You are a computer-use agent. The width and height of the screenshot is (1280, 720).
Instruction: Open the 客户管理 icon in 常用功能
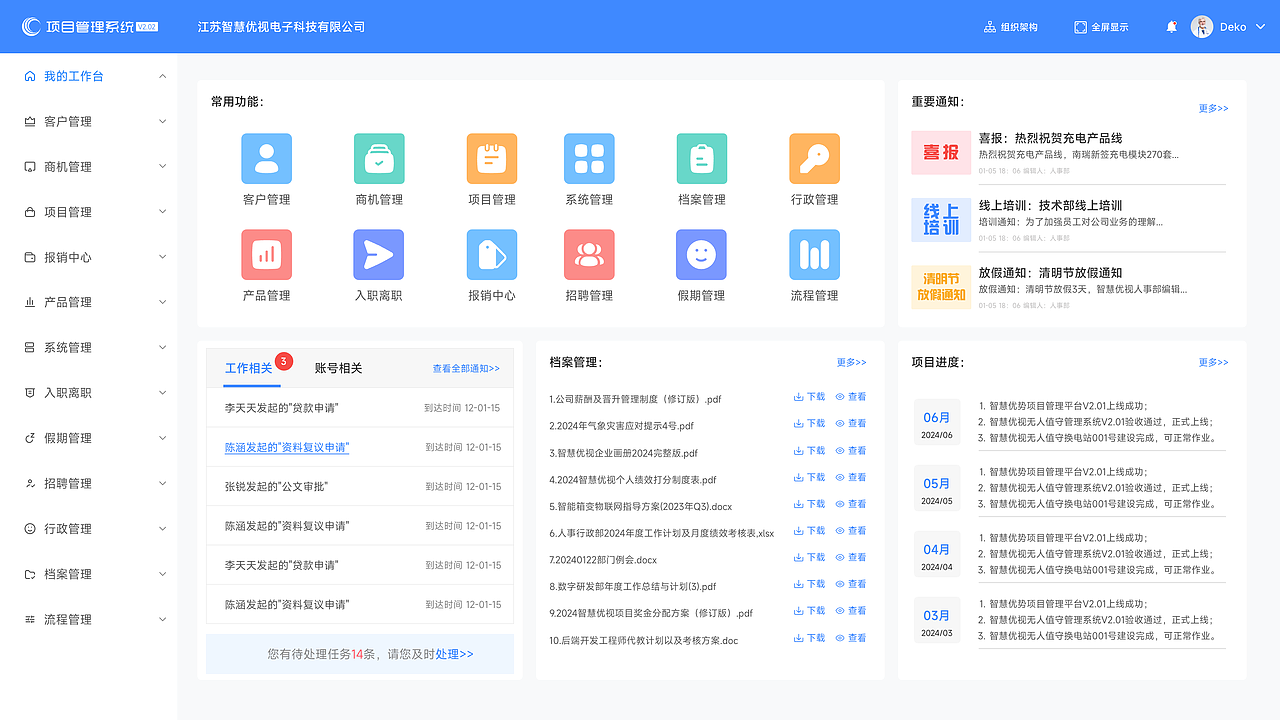point(266,158)
